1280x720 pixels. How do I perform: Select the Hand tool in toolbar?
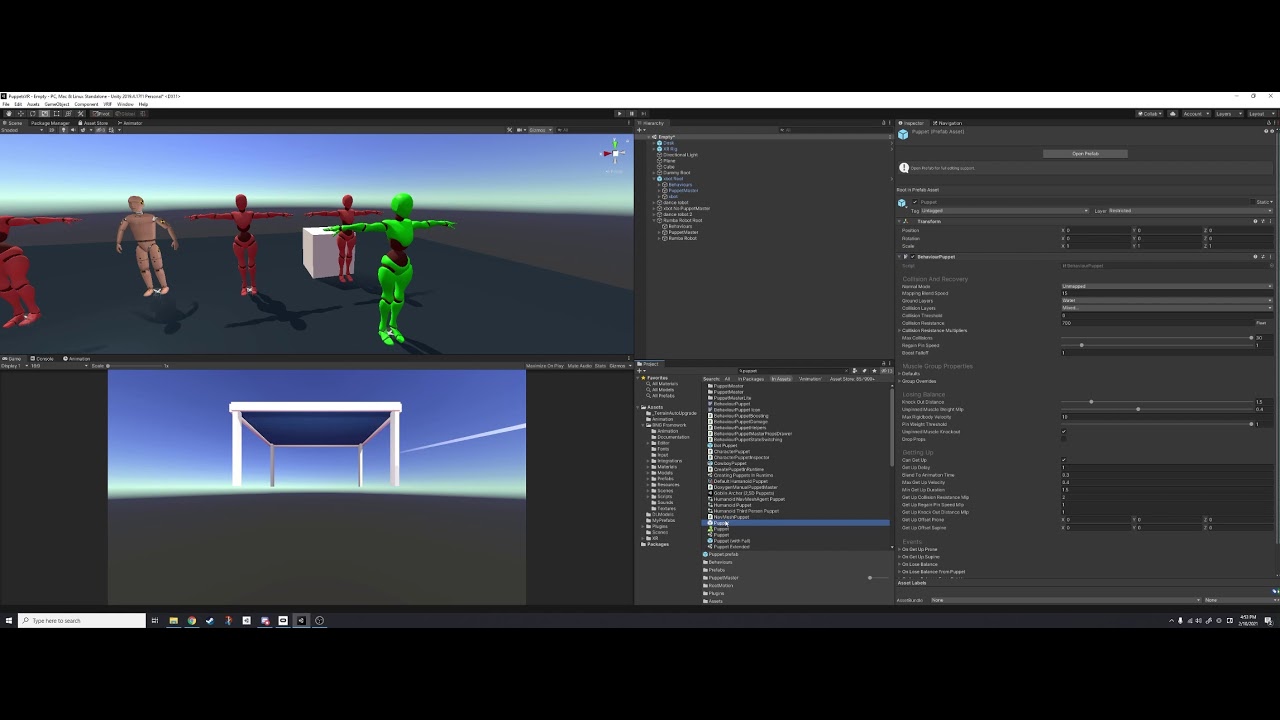click(9, 114)
